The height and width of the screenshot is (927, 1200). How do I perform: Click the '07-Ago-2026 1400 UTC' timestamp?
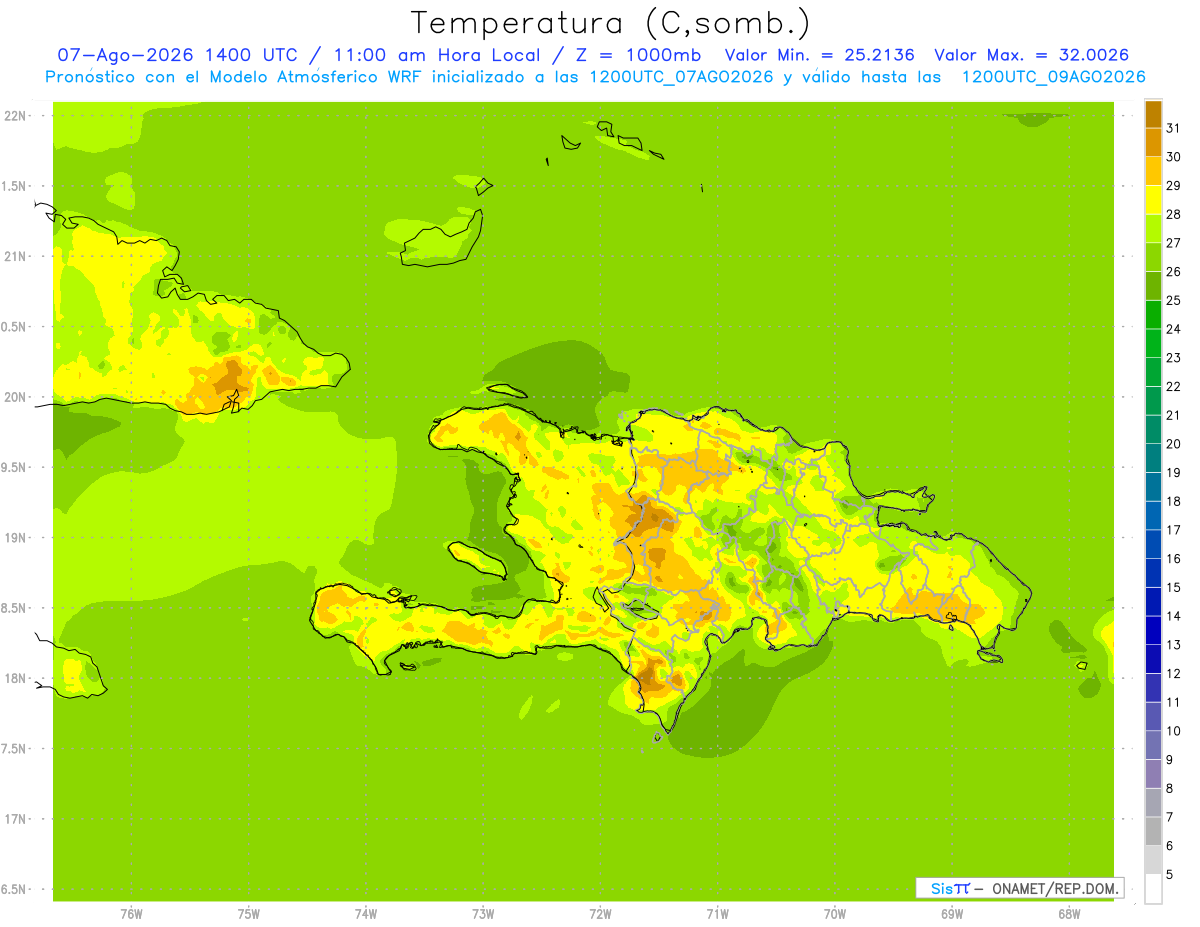point(178,55)
